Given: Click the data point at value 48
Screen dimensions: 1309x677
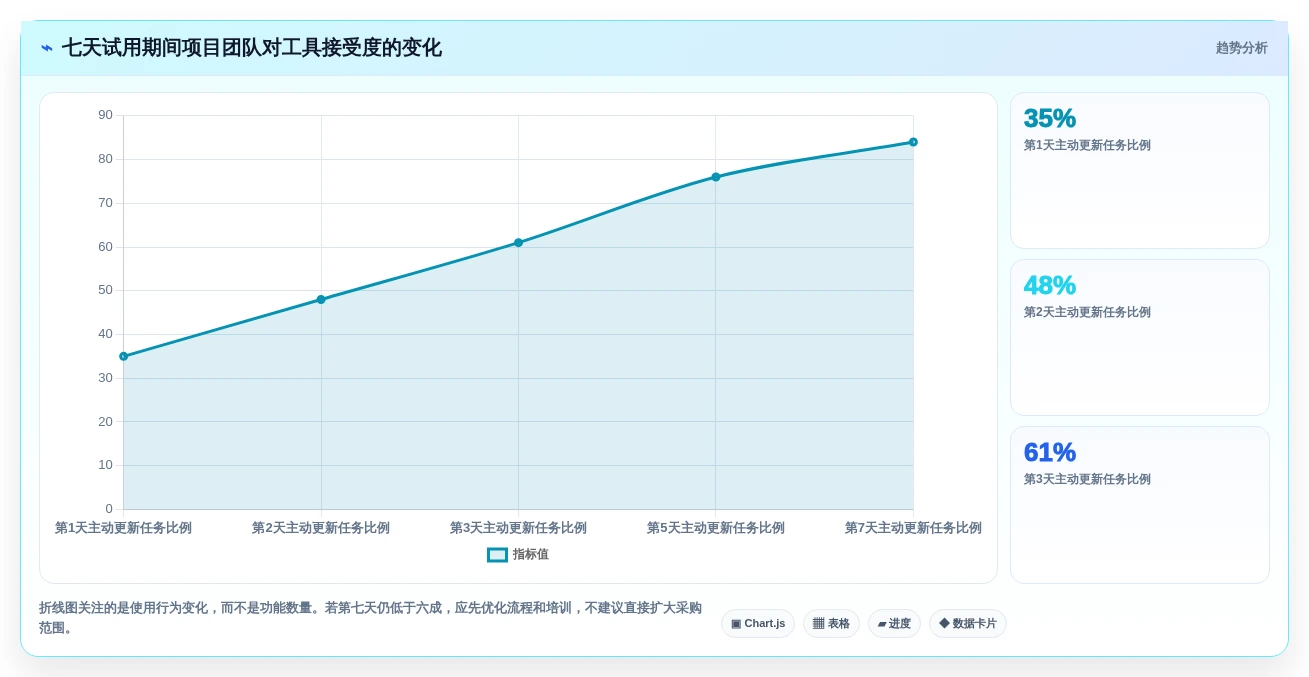Looking at the screenshot, I should point(321,299).
